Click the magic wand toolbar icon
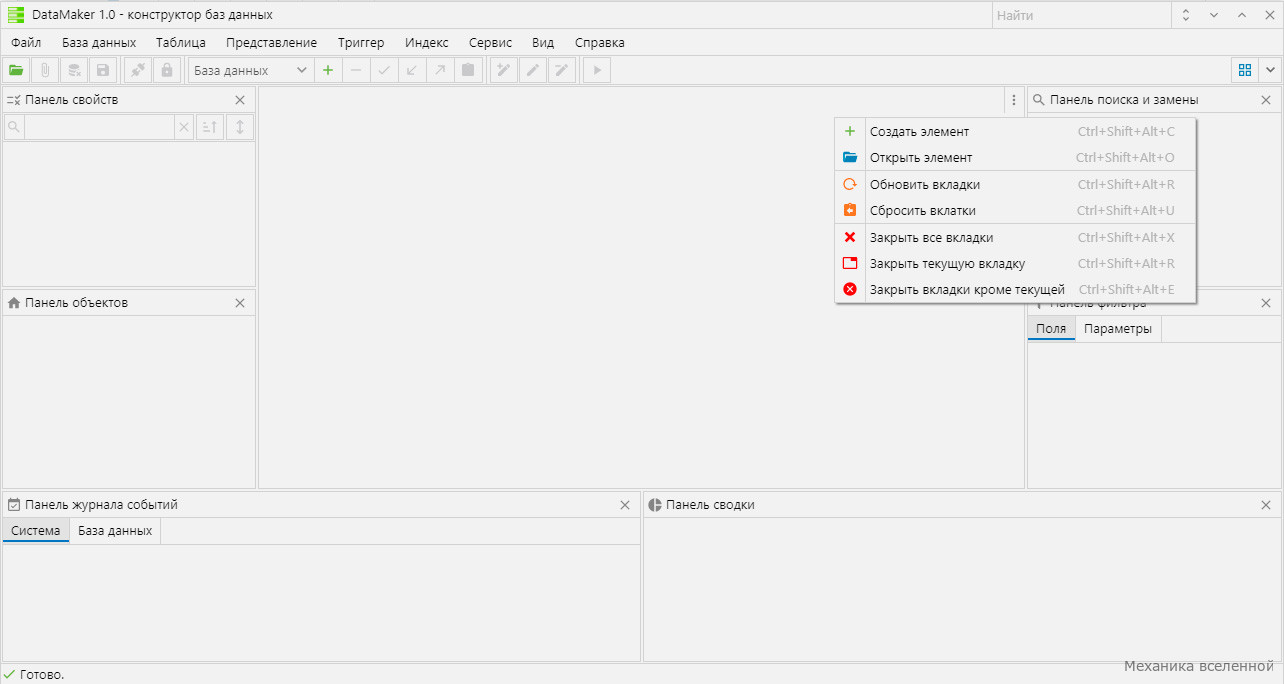The image size is (1284, 684). click(505, 70)
